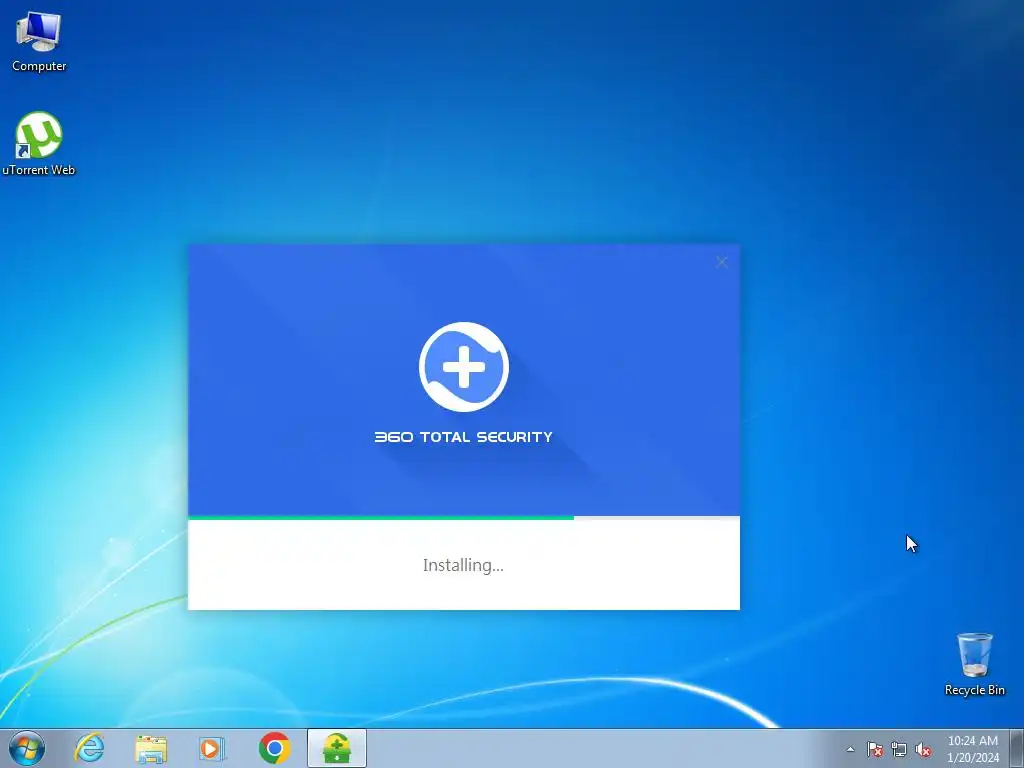1024x768 pixels.
Task: Launch Google Chrome from taskbar
Action: (x=274, y=748)
